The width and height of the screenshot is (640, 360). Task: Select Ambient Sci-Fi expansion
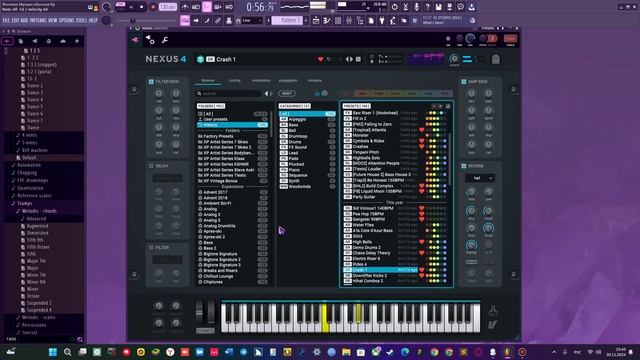click(x=232, y=203)
